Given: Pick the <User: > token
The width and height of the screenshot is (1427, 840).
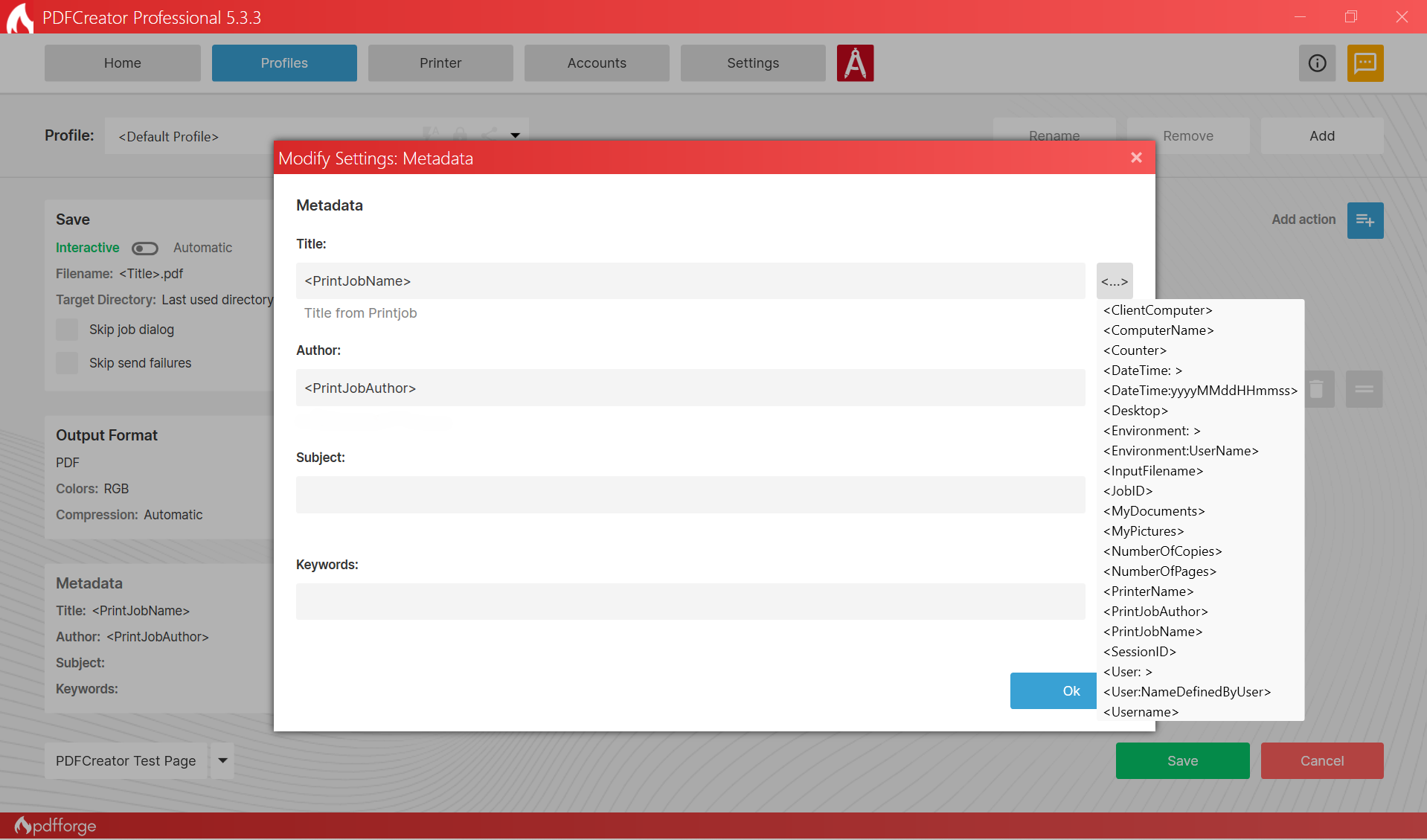Looking at the screenshot, I should (1128, 672).
